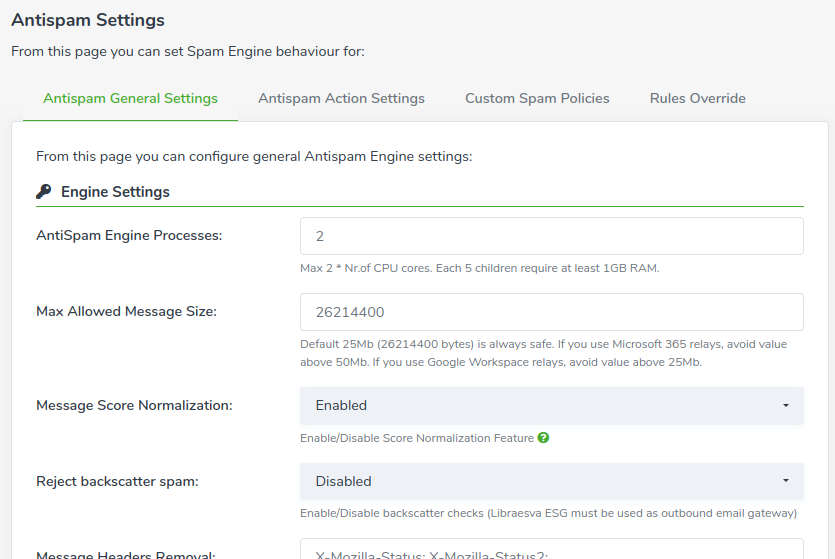Image resolution: width=835 pixels, height=559 pixels.
Task: Click the green help icon after Score Normalization Feature
Action: pyautogui.click(x=543, y=438)
